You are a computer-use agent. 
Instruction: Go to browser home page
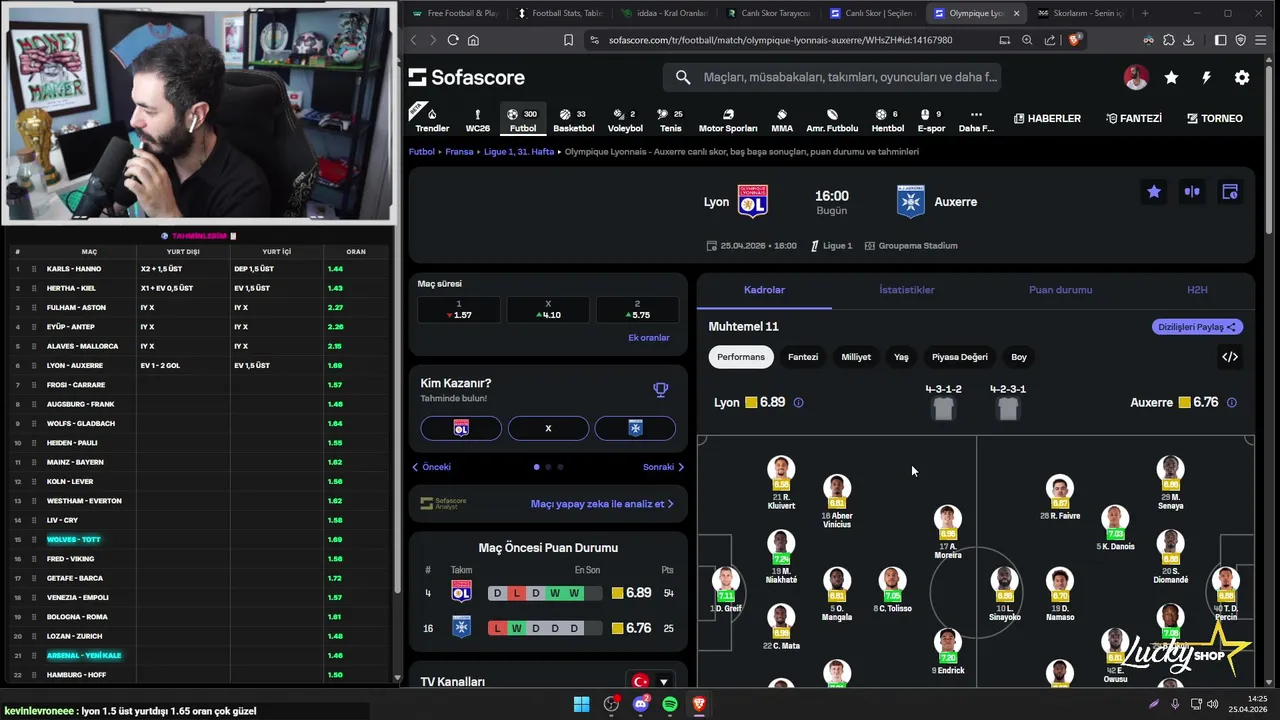(x=473, y=40)
